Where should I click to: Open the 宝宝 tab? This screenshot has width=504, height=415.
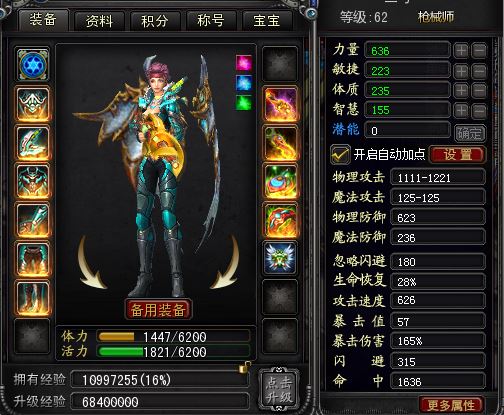coord(267,21)
